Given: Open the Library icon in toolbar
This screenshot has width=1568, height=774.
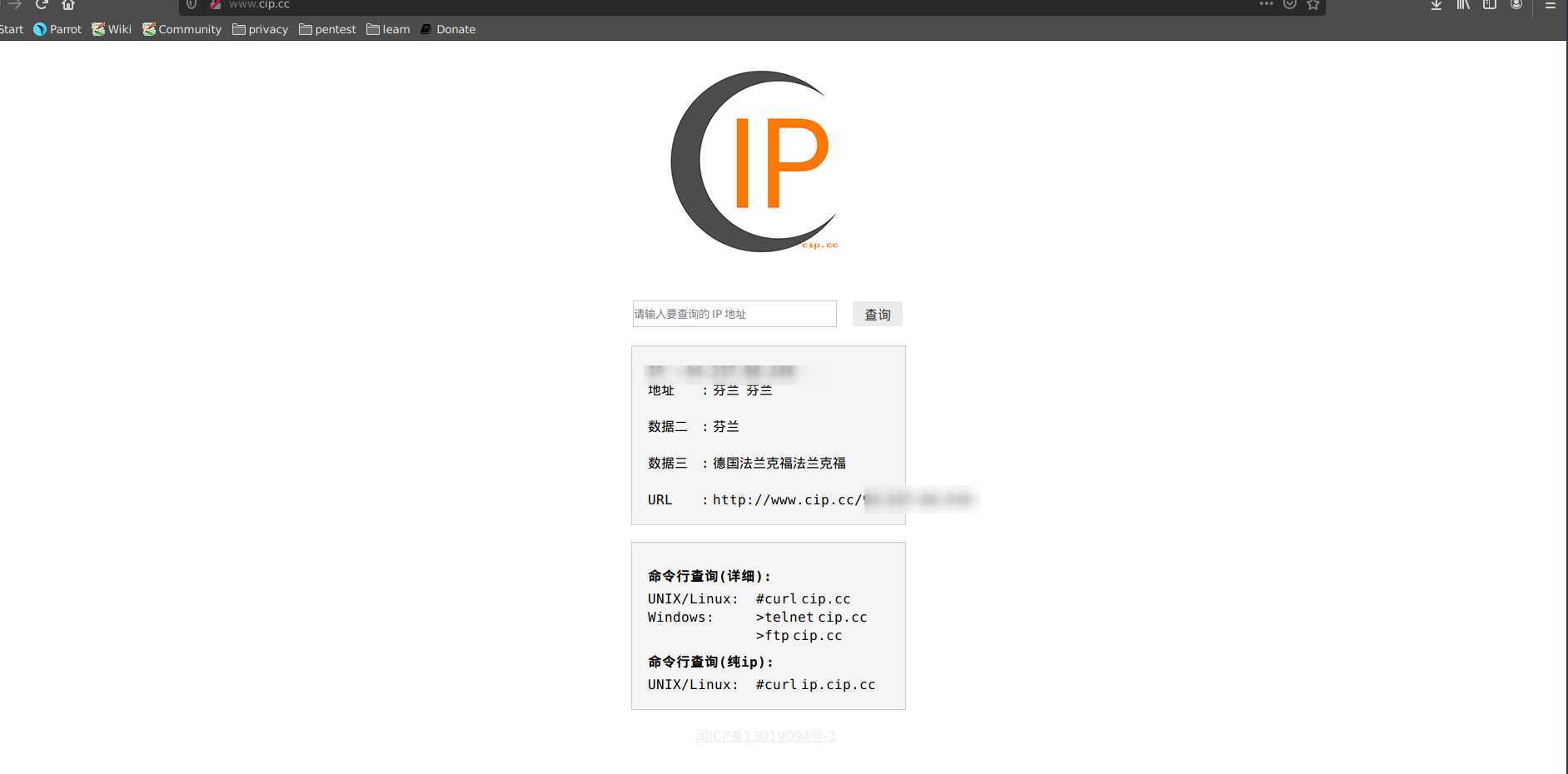Looking at the screenshot, I should [1463, 4].
